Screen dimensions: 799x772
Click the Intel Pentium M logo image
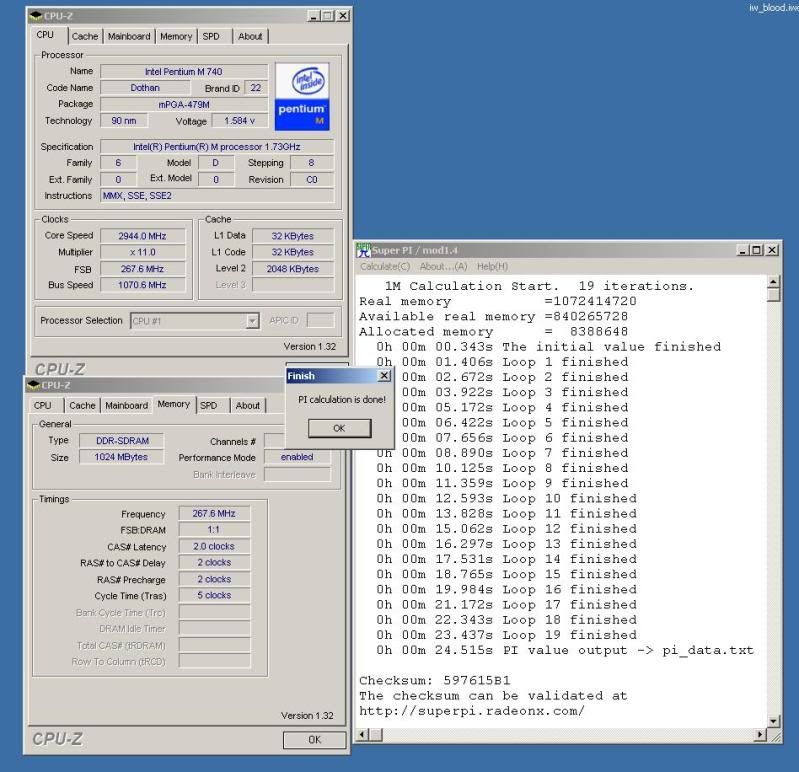tap(302, 97)
